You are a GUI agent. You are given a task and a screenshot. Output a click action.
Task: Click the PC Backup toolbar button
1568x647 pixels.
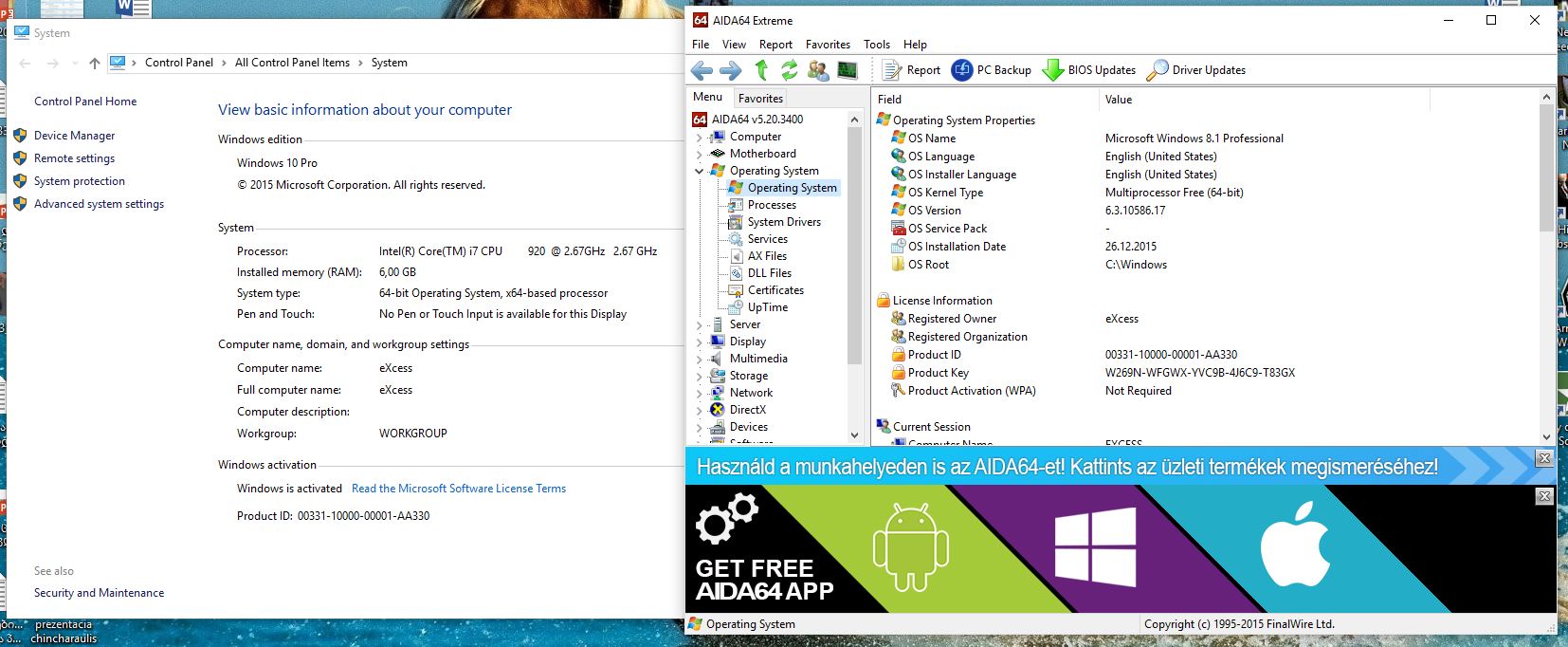pyautogui.click(x=991, y=70)
